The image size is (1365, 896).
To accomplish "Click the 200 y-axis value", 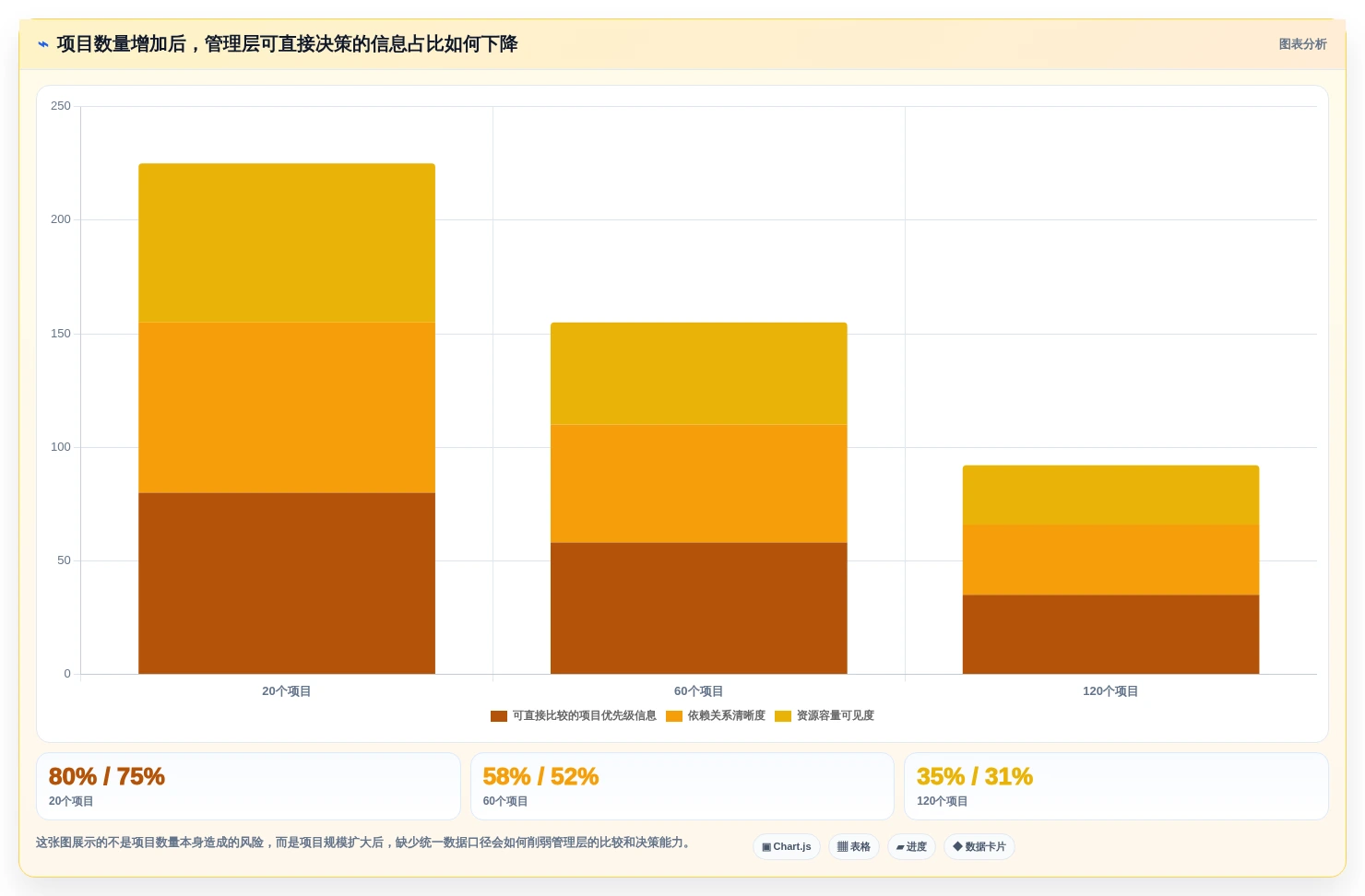I will coord(61,219).
